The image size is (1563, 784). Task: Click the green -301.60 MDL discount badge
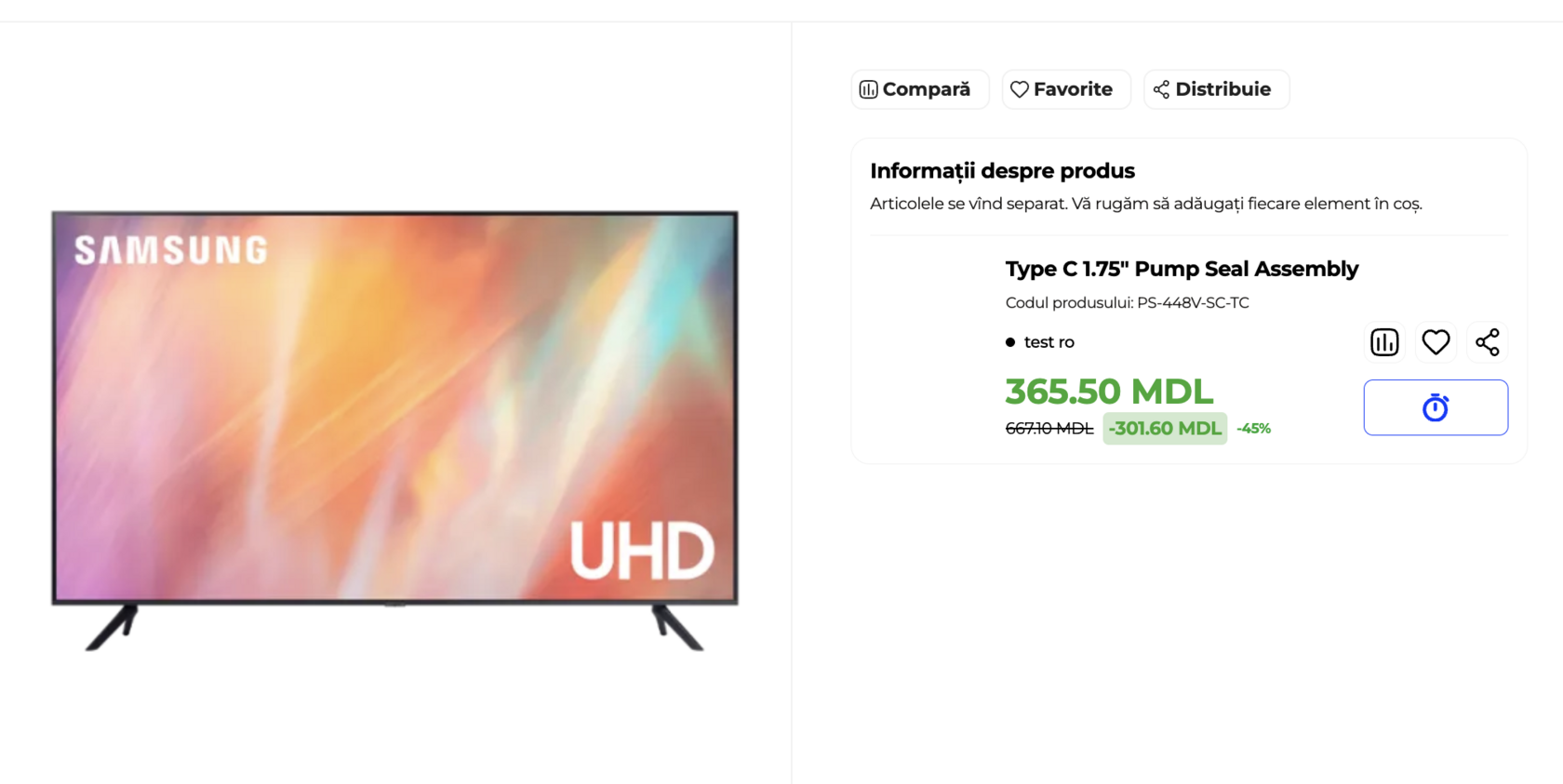click(1165, 429)
